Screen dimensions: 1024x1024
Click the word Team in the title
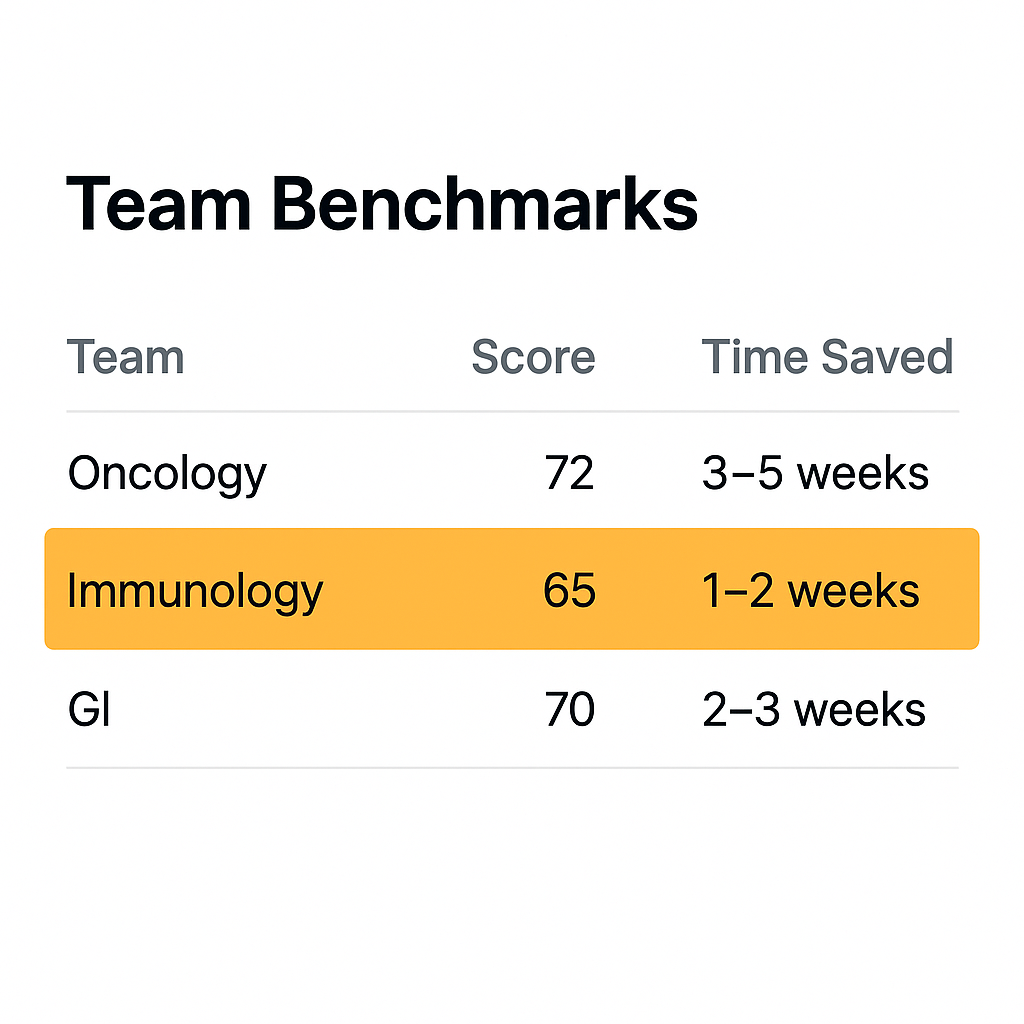[x=159, y=204]
